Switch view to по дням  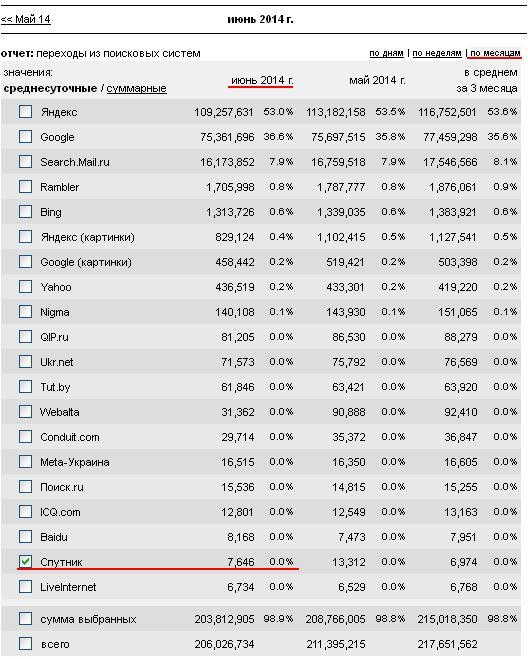386,53
